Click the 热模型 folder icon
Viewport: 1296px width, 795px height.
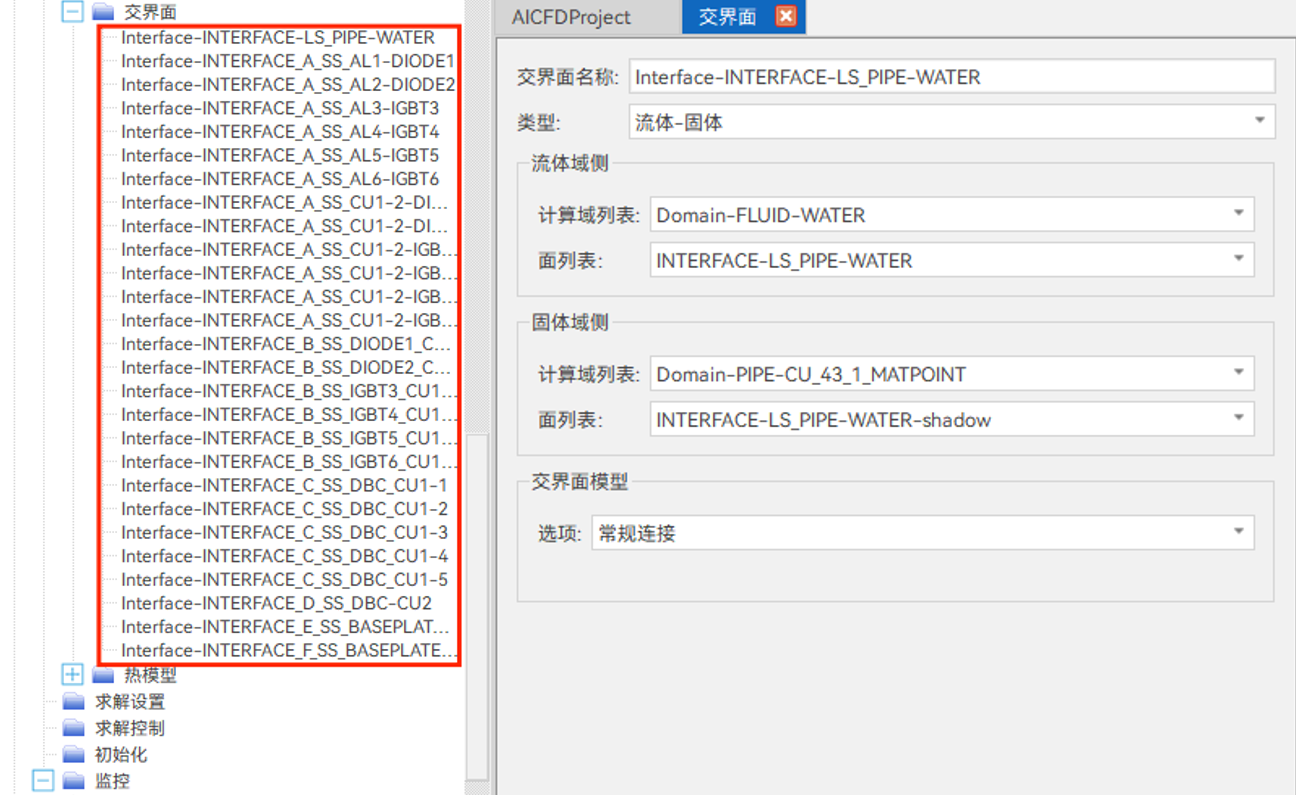(x=102, y=675)
